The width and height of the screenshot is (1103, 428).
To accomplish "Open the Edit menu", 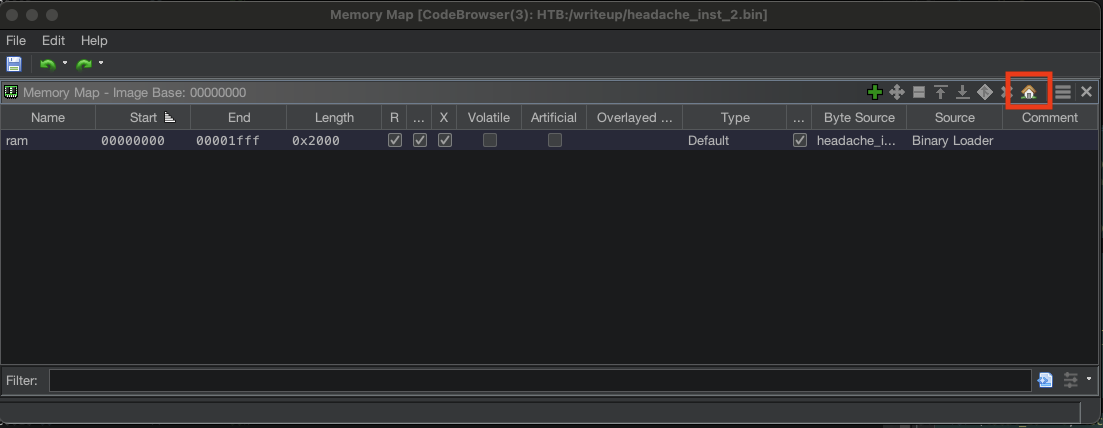I will (53, 40).
